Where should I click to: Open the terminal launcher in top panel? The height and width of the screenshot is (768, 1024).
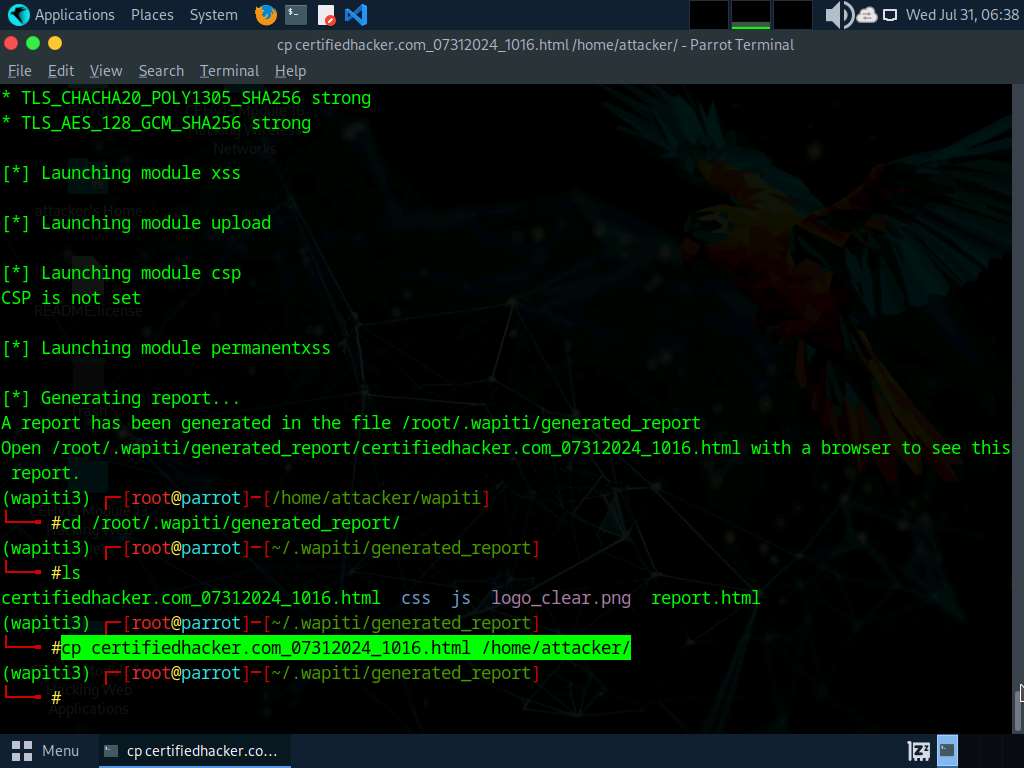295,15
